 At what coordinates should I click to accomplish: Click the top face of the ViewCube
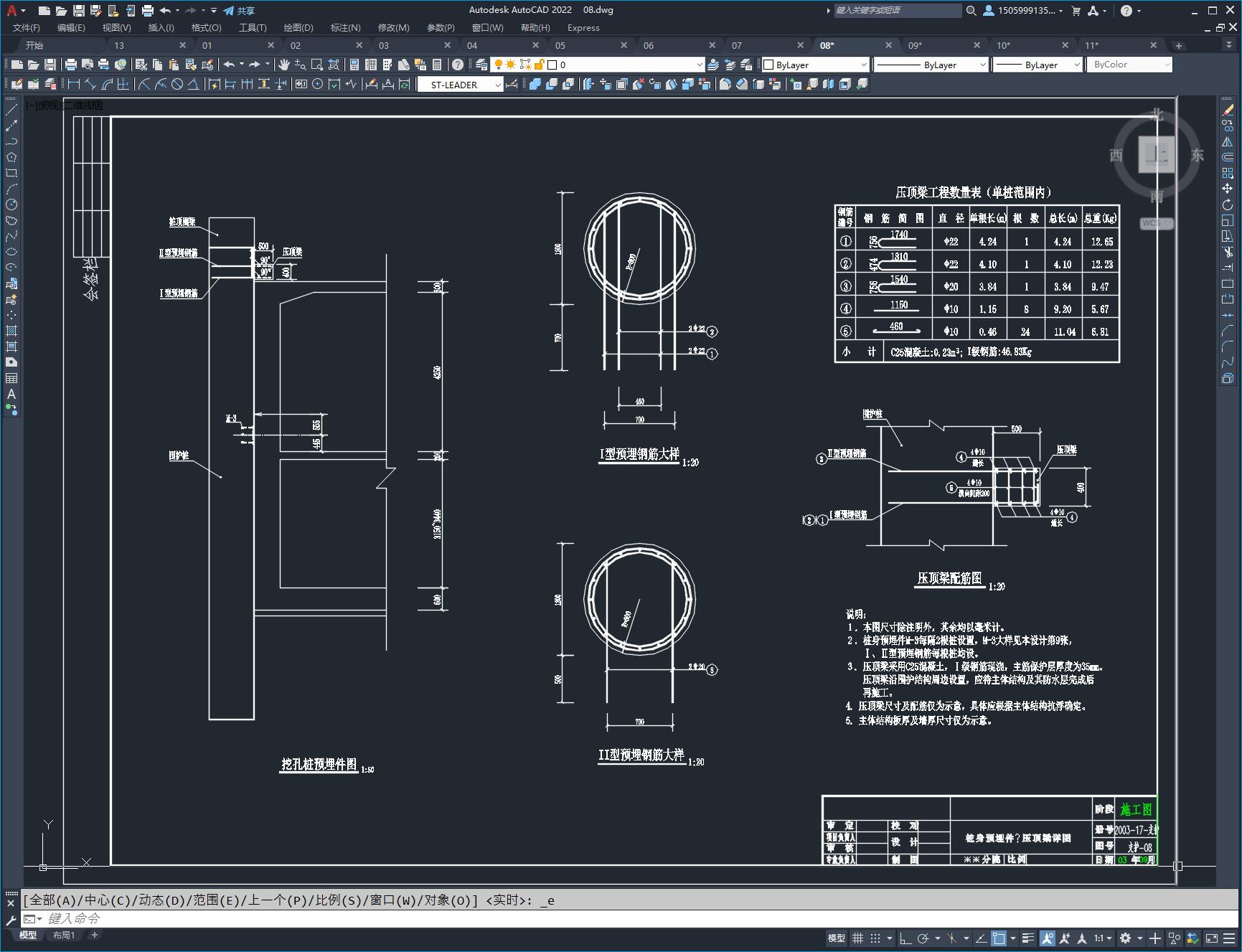click(x=1157, y=154)
